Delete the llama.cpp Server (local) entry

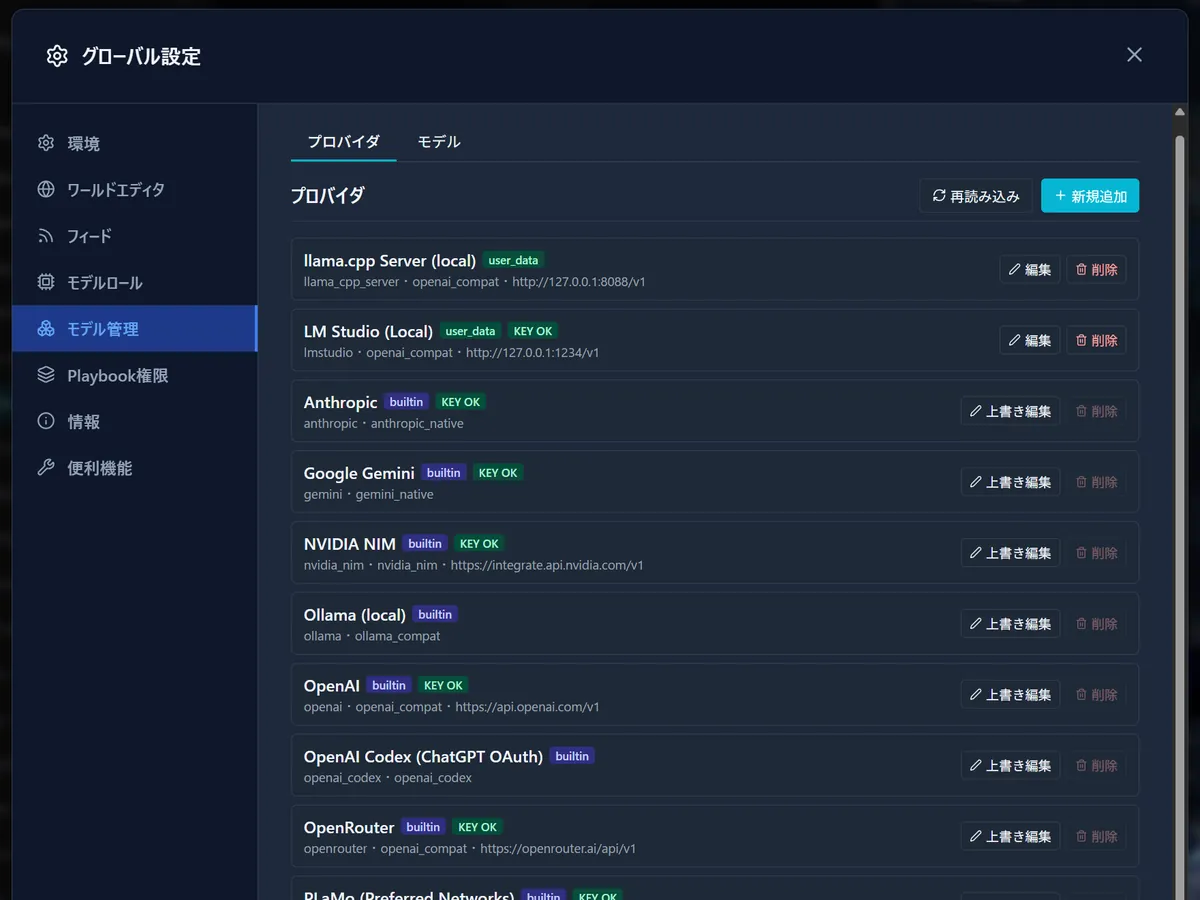[1096, 269]
